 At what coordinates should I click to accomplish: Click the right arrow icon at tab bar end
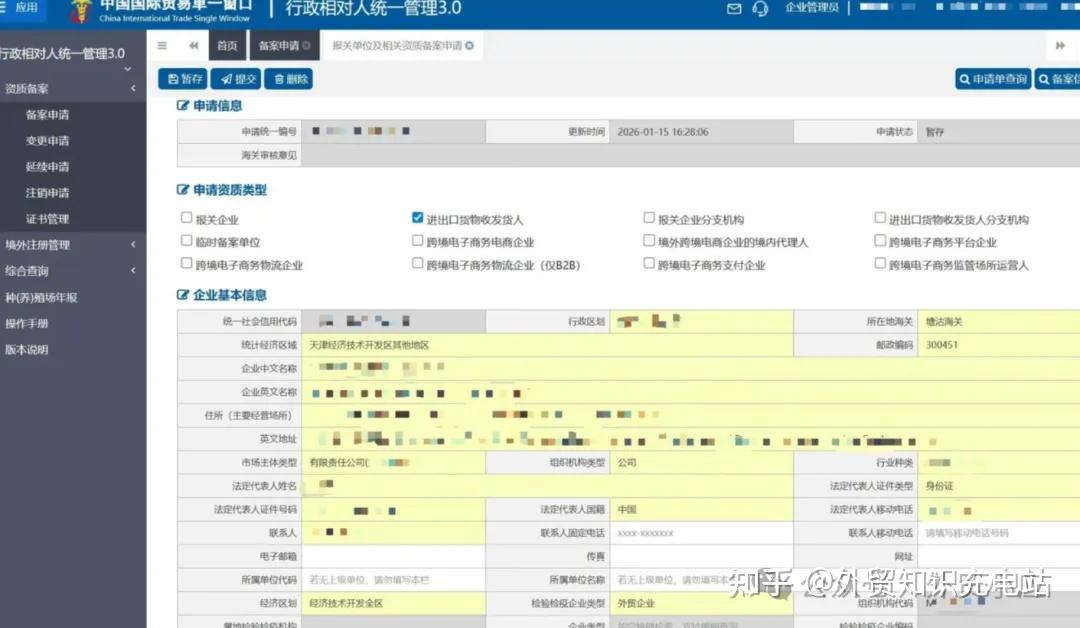(x=1060, y=45)
